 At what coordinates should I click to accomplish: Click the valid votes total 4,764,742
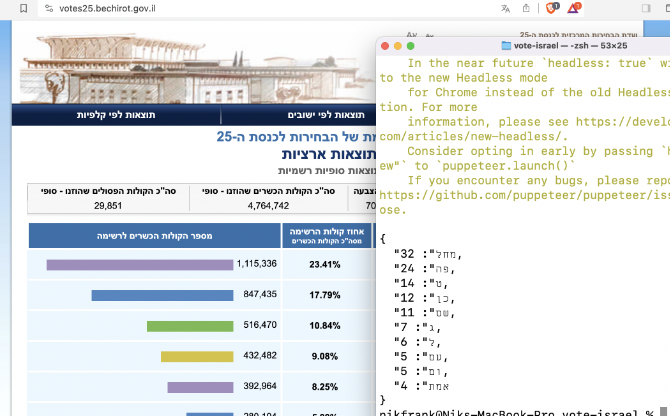268,205
